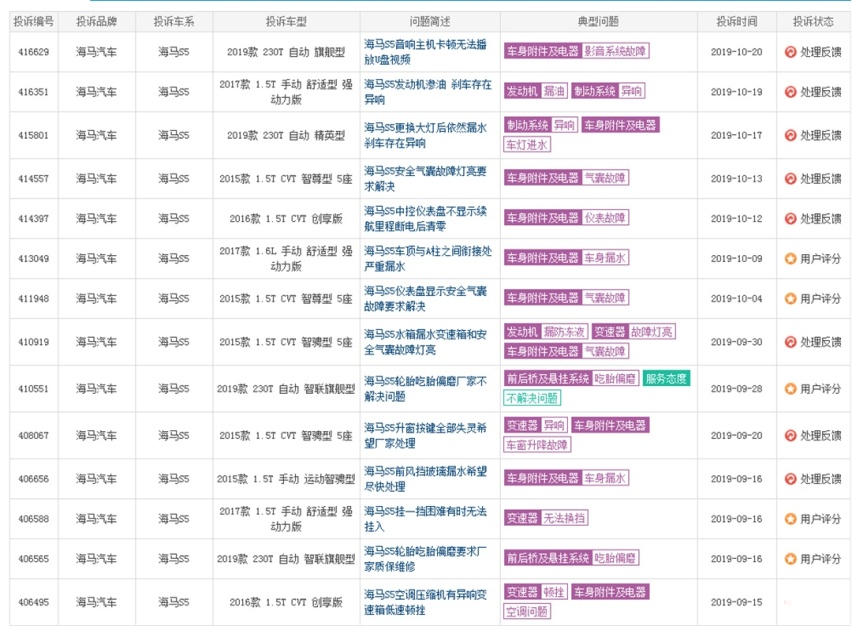852x626 pixels.
Task: Click the 用户评分 star icon for complaint 406565
Action: click(x=791, y=559)
